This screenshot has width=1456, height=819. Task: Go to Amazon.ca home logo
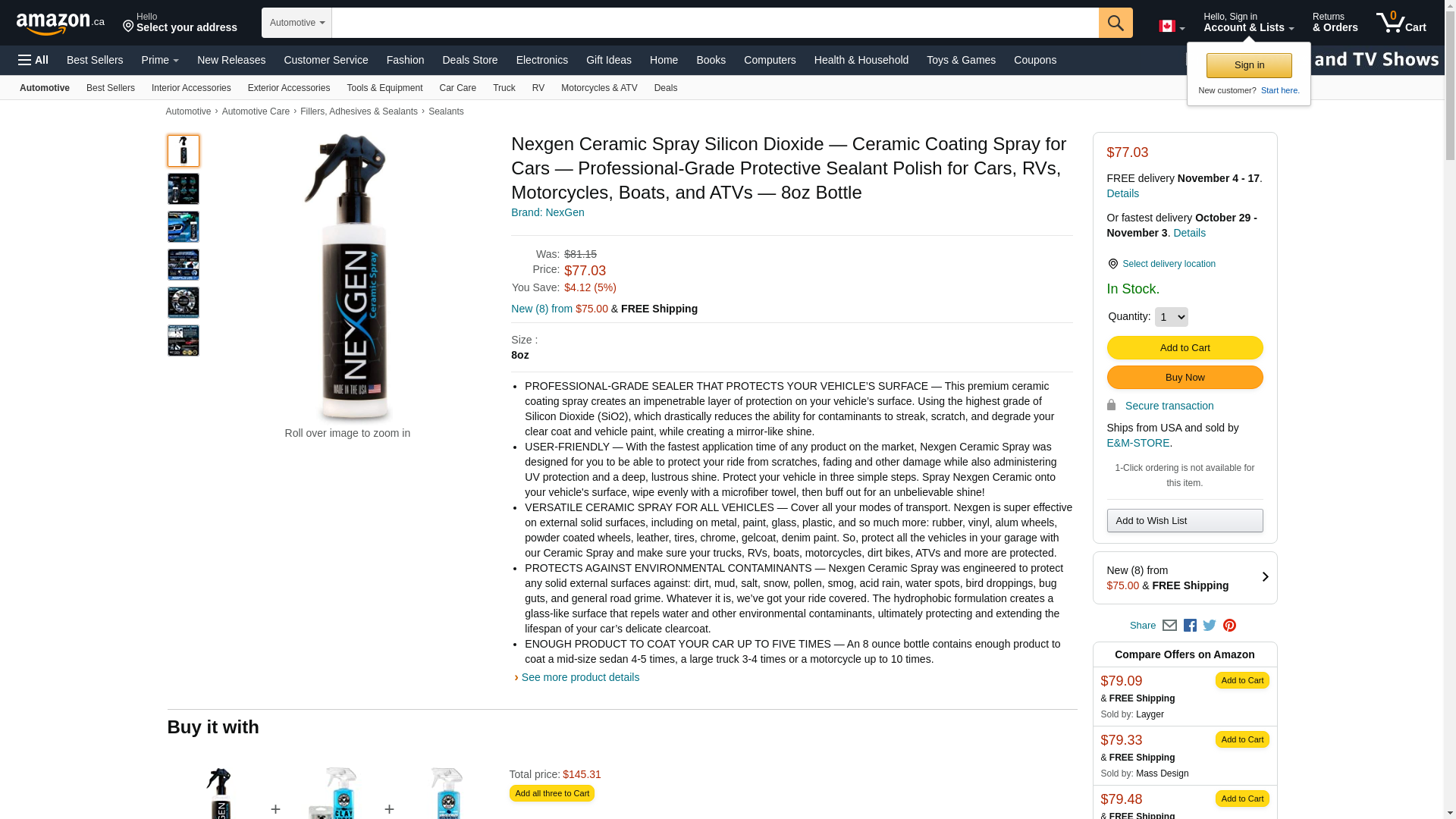(x=61, y=24)
